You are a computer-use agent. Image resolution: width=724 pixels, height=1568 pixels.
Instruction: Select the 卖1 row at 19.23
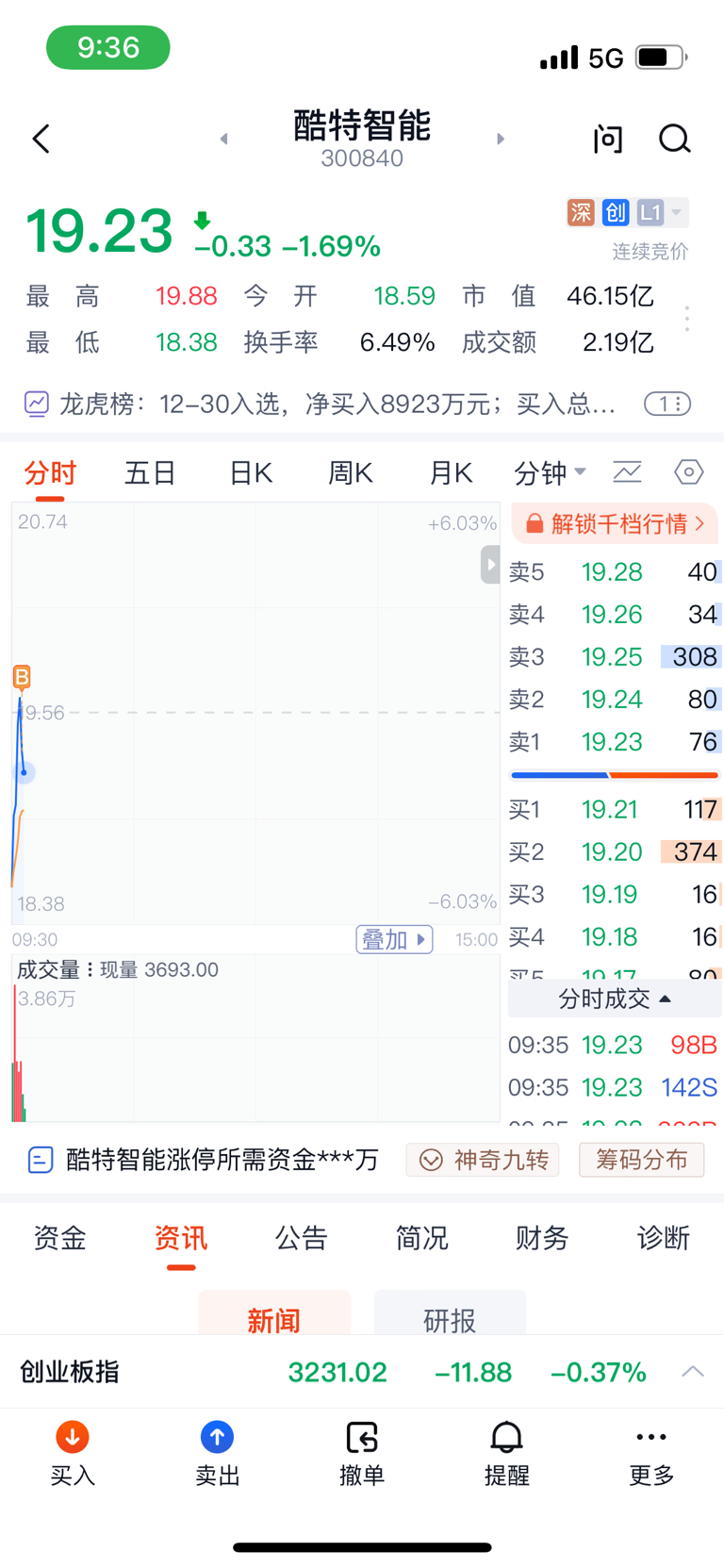pyautogui.click(x=615, y=742)
